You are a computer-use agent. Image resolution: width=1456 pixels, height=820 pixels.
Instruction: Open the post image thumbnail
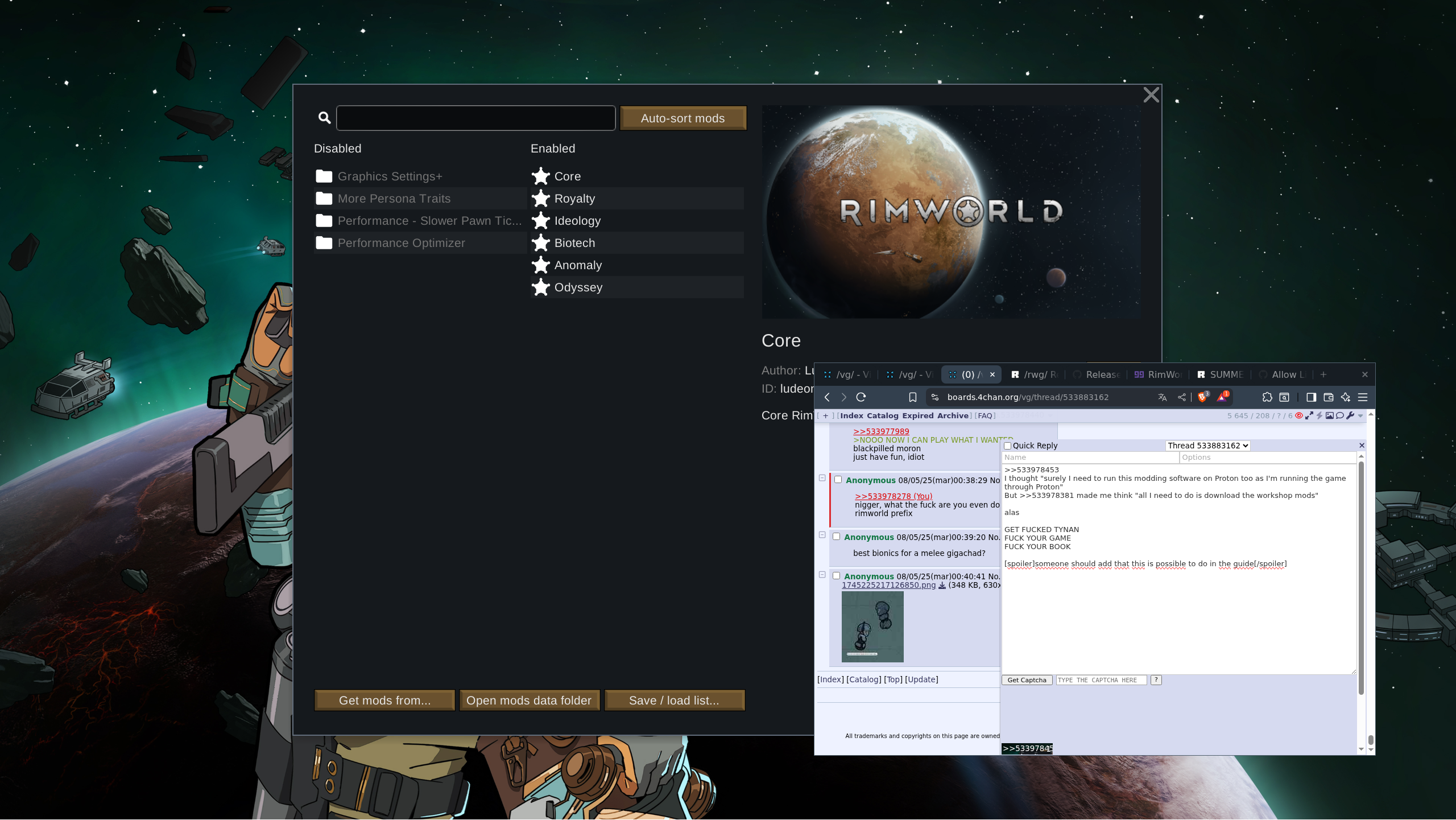[872, 627]
